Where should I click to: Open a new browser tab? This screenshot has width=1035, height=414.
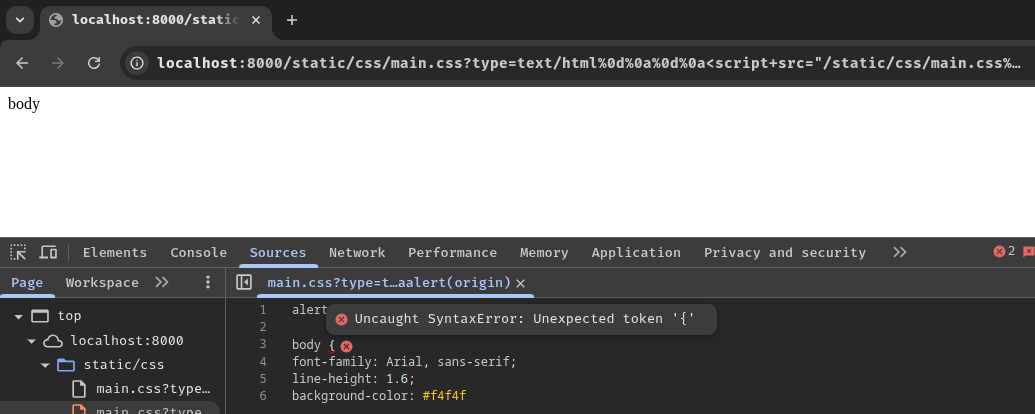tap(292, 20)
